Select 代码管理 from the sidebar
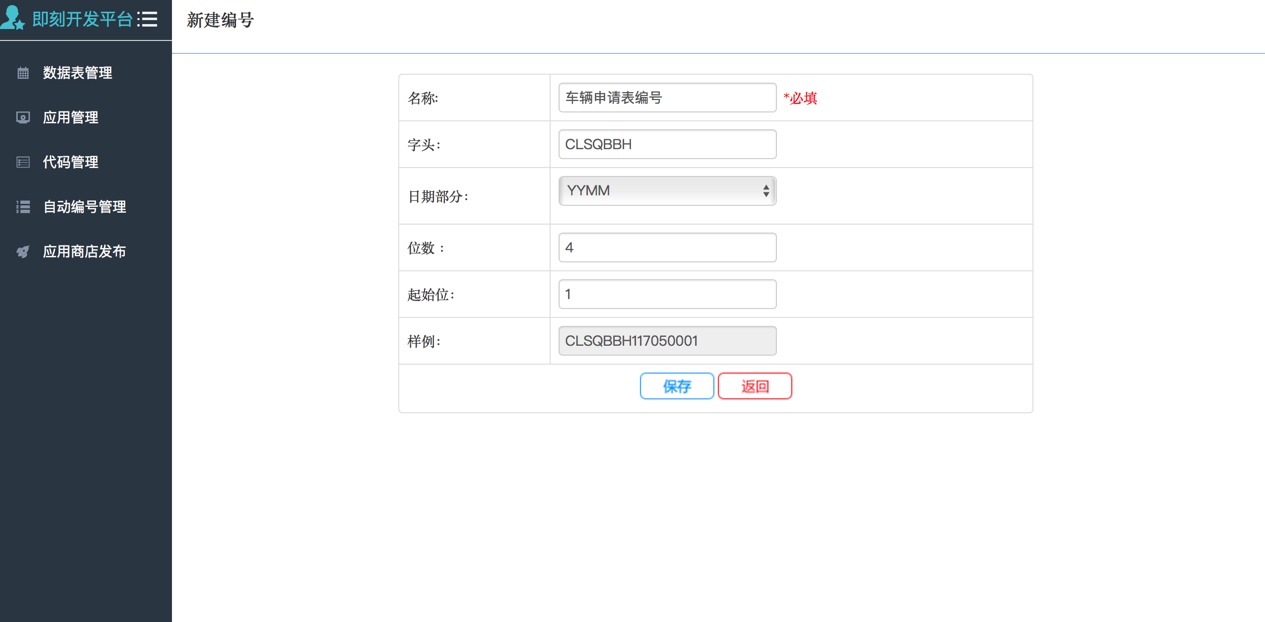This screenshot has width=1265, height=622. 70,162
